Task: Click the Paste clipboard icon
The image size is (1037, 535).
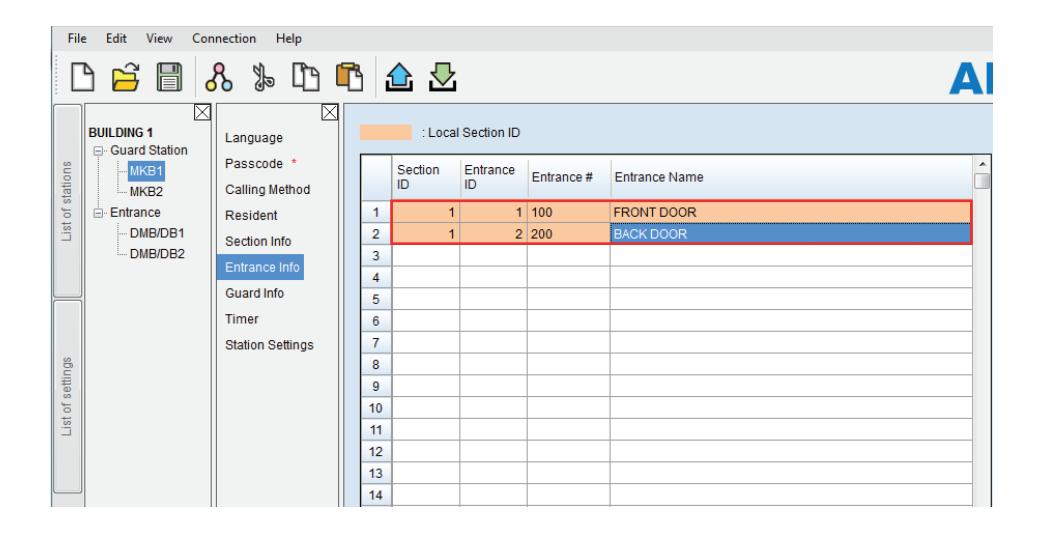Action: tap(350, 77)
